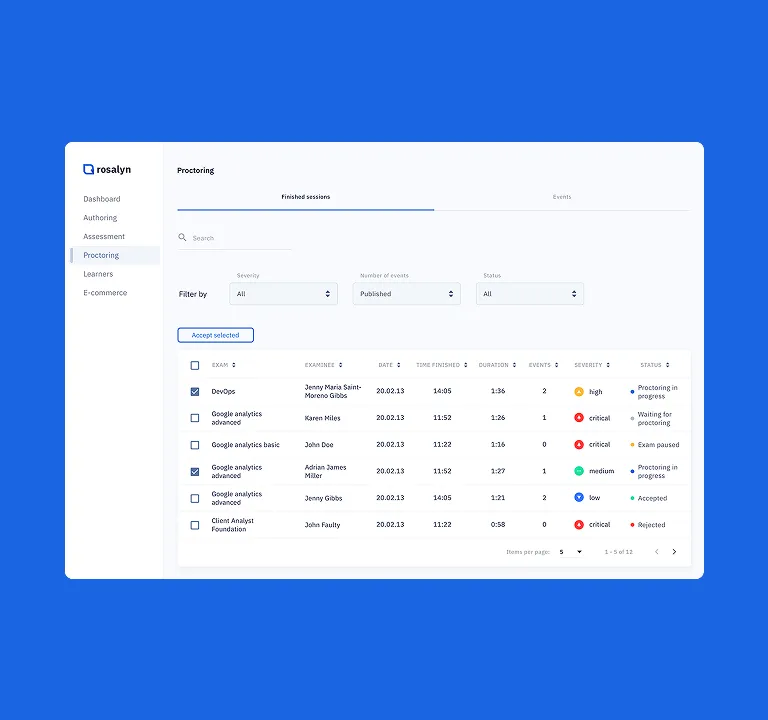The width and height of the screenshot is (768, 720).
Task: Click the Accepted status
Action: 652,498
